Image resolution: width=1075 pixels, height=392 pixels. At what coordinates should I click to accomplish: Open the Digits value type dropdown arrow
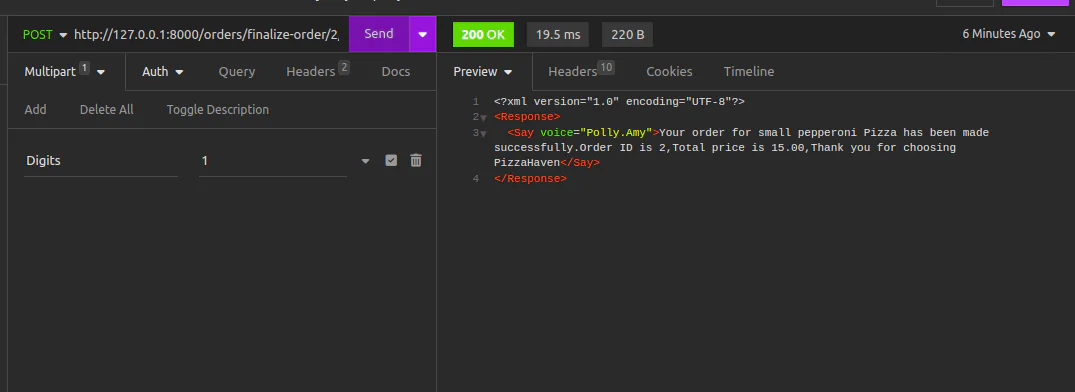tap(365, 161)
